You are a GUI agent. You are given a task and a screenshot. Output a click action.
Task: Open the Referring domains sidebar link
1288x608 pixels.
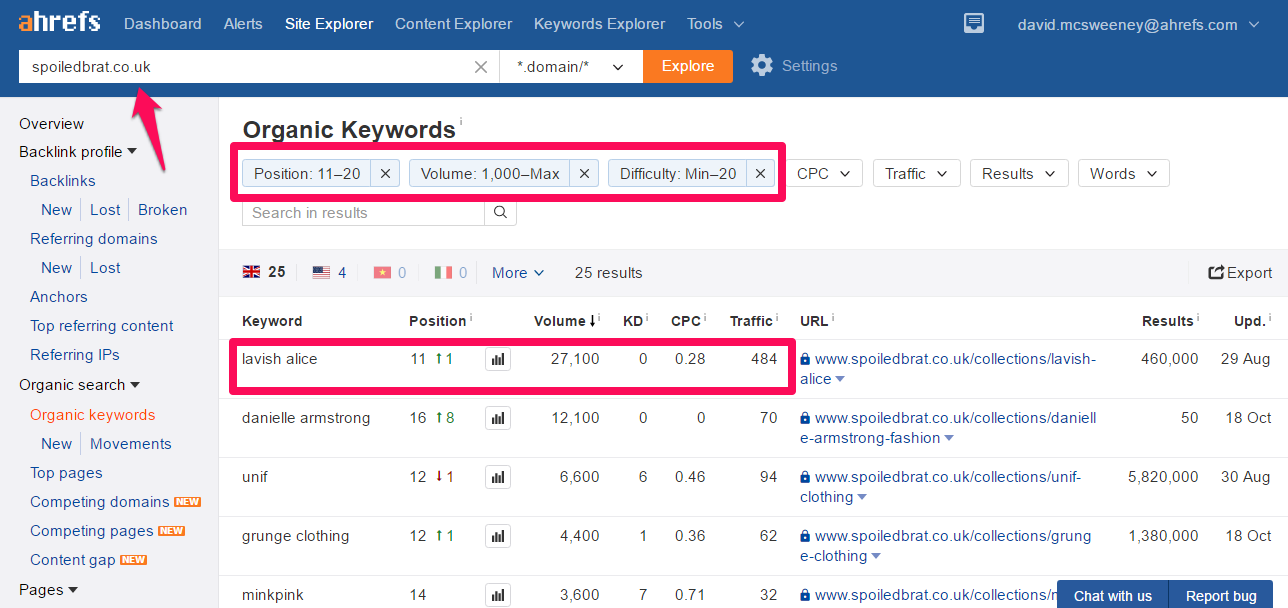click(94, 239)
